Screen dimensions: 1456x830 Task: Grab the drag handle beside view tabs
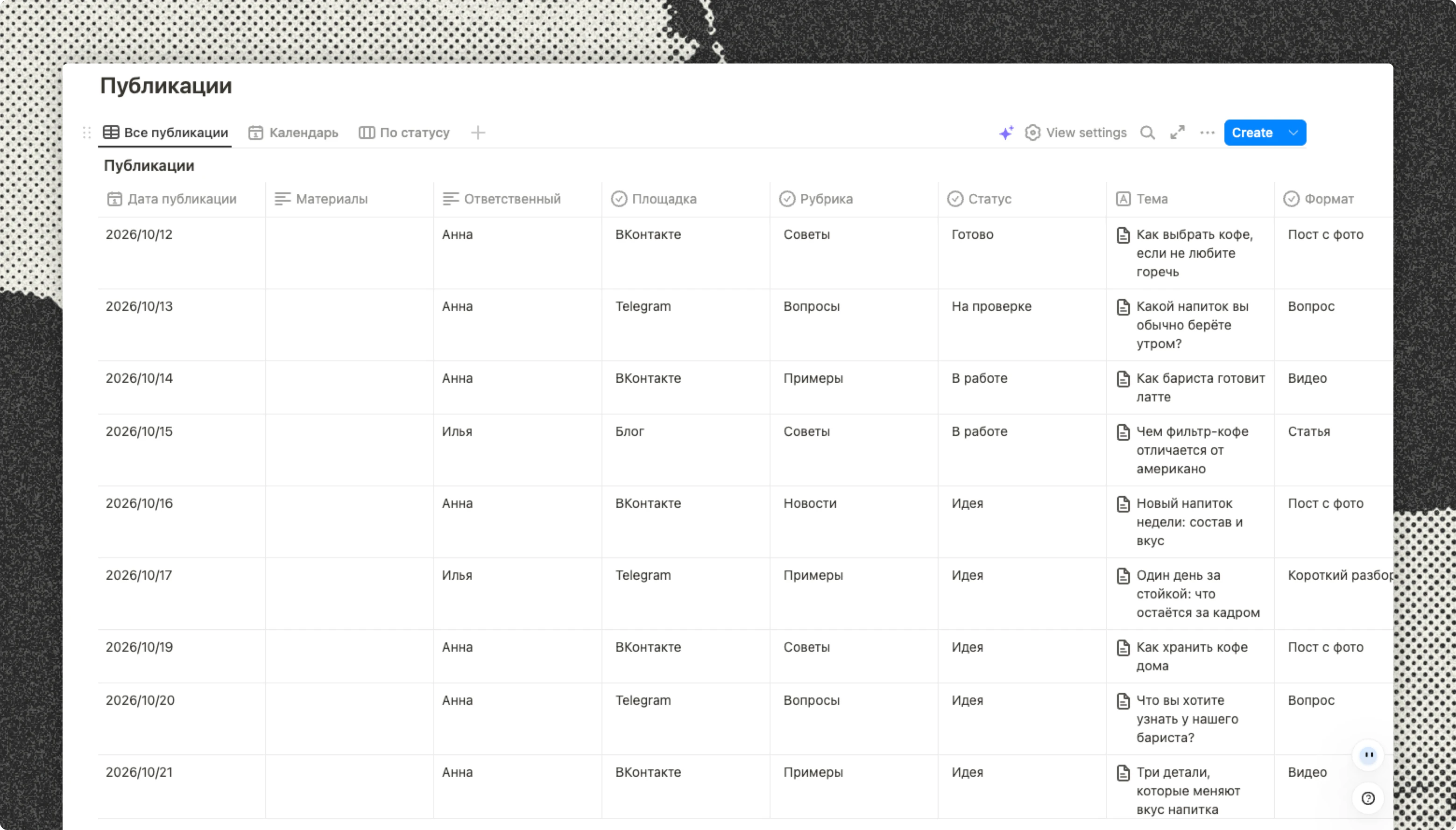[x=87, y=133]
